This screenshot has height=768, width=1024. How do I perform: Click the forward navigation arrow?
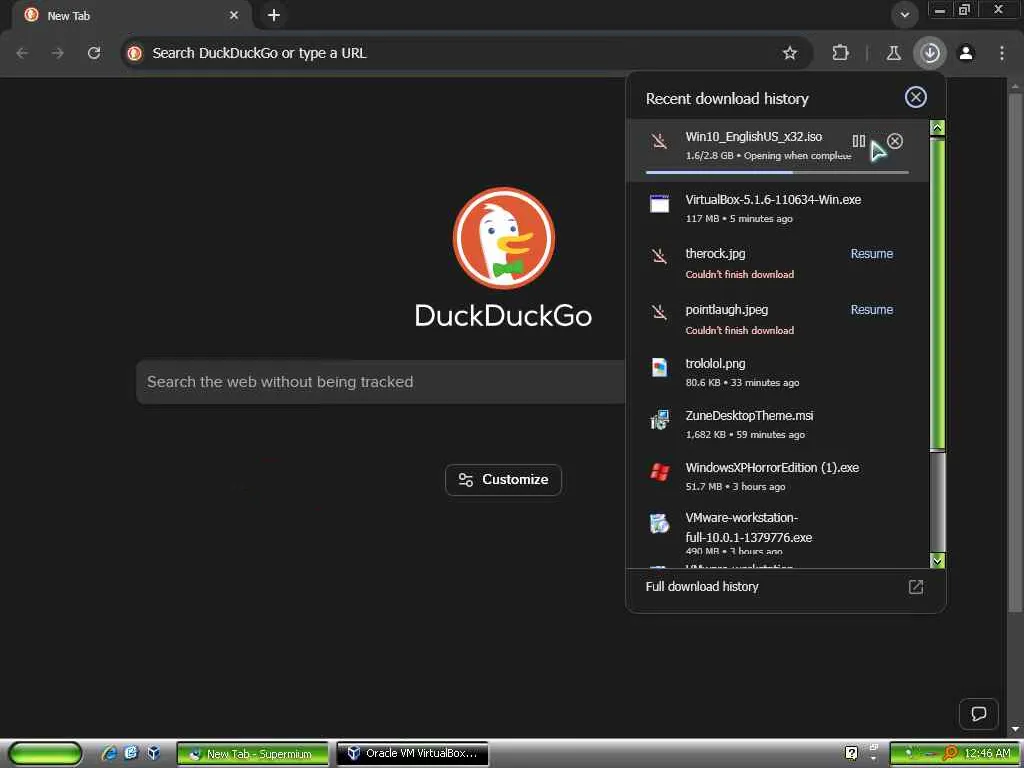[58, 53]
